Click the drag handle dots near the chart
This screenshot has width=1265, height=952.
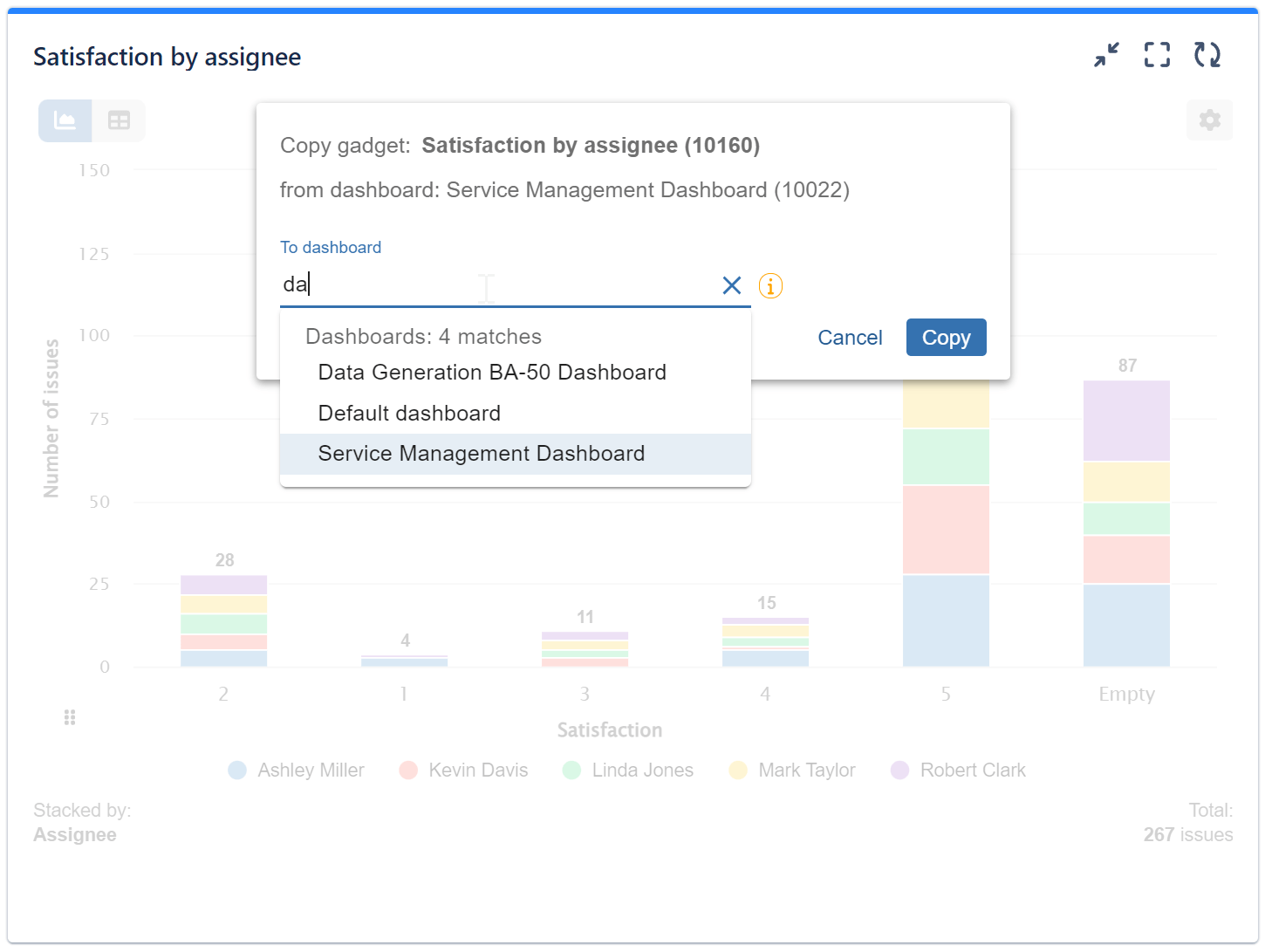[x=69, y=717]
